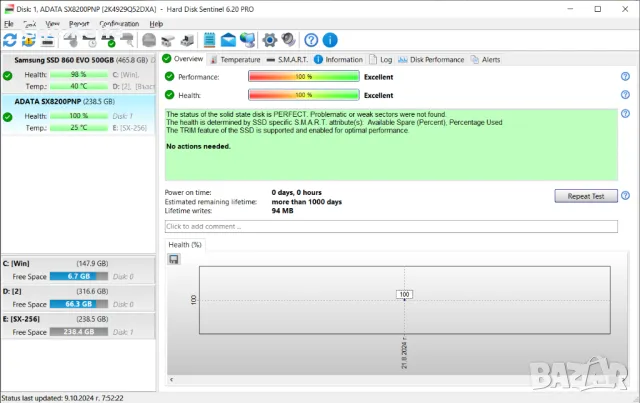Viewport: 640px width, 403px height.
Task: Click the blue refresh arrows toolbar icon
Action: 10,40
